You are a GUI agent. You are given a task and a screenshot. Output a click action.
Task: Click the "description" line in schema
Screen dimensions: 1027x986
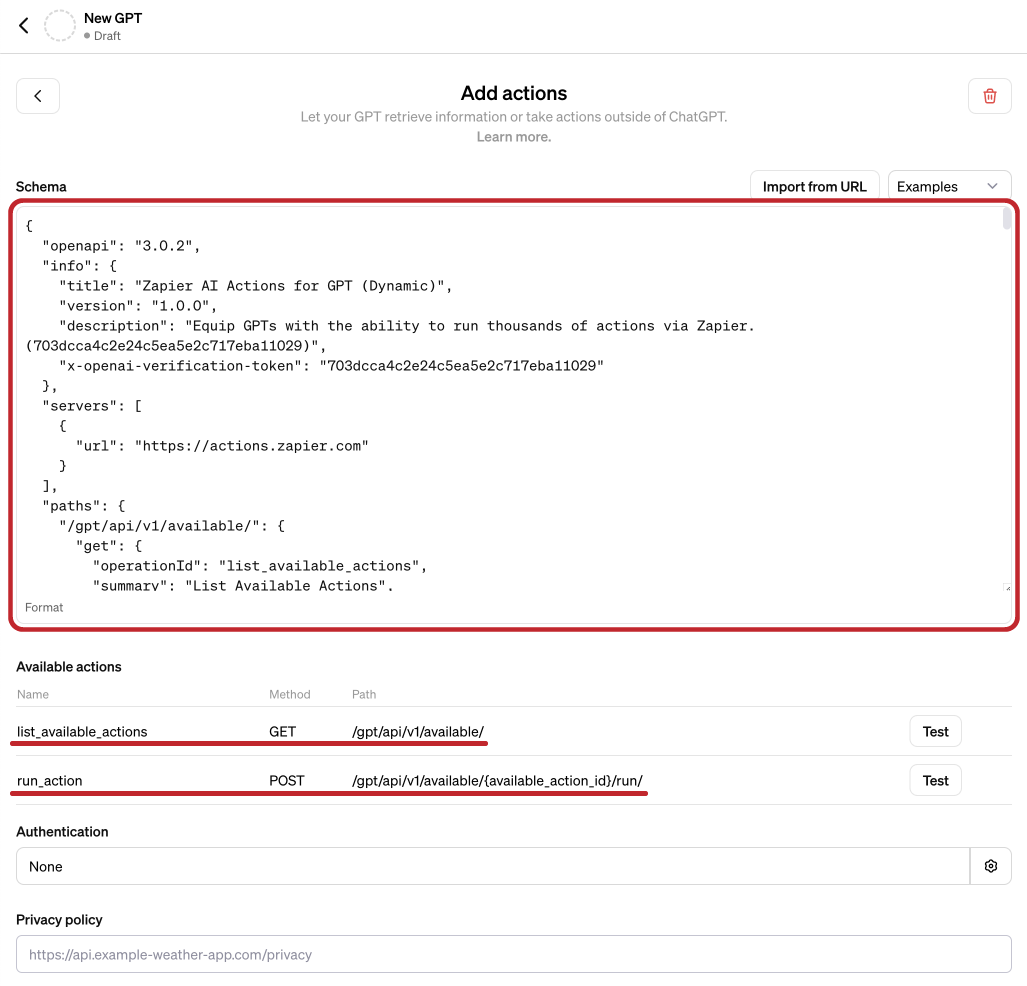point(407,326)
